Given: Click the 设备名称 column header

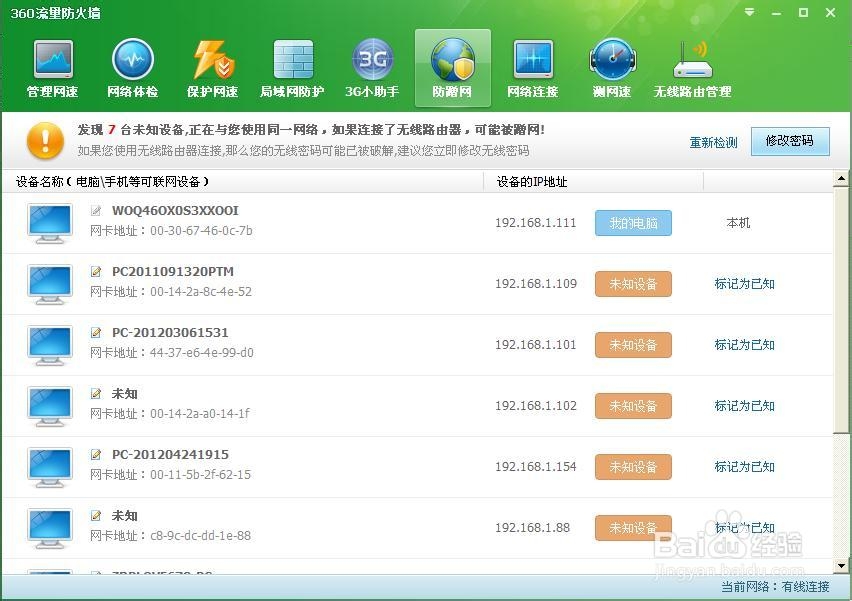Looking at the screenshot, I should 242,181.
